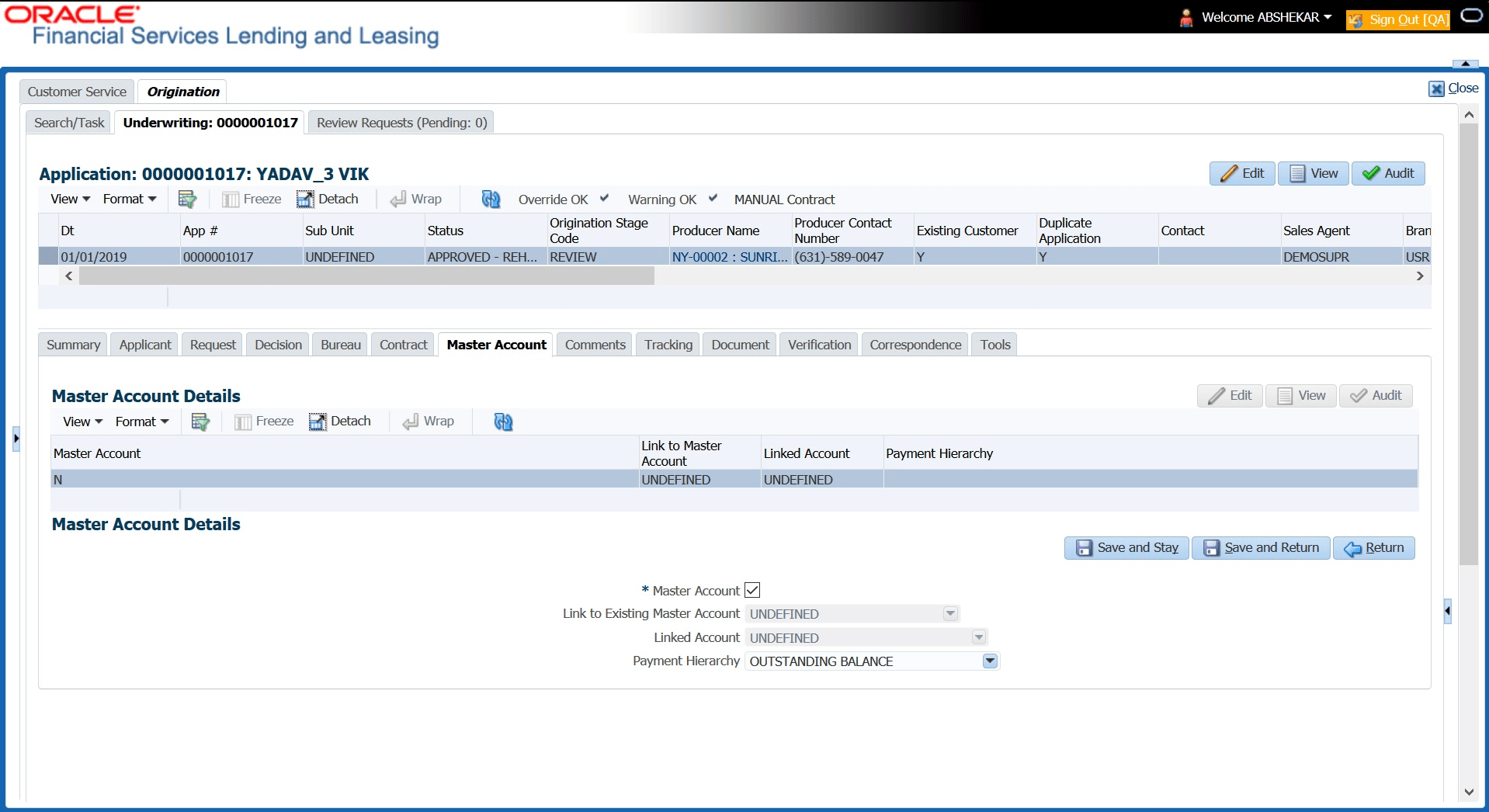Collapse the right side panel arrow
Viewport: 1489px width, 812px height.
point(1447,611)
